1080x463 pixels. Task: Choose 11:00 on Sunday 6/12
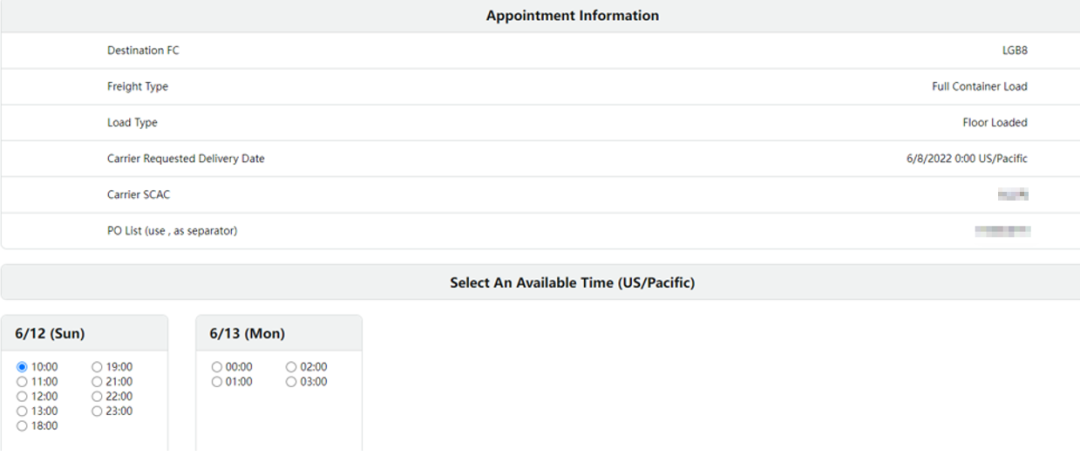pyautogui.click(x=22, y=382)
